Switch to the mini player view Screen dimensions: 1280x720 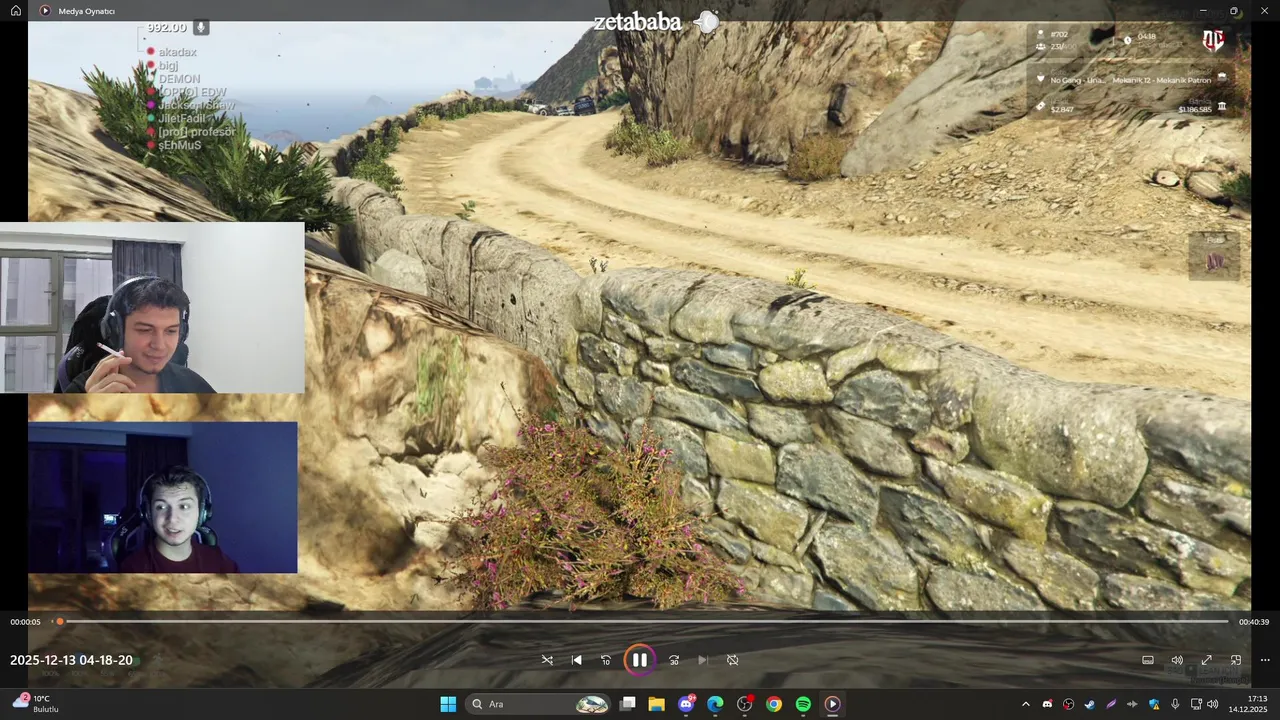(x=1236, y=660)
